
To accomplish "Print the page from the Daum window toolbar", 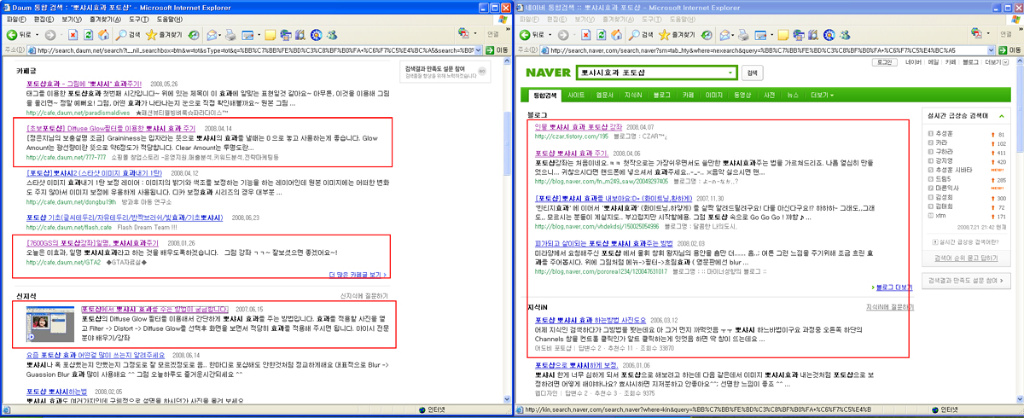I will [x=232, y=35].
